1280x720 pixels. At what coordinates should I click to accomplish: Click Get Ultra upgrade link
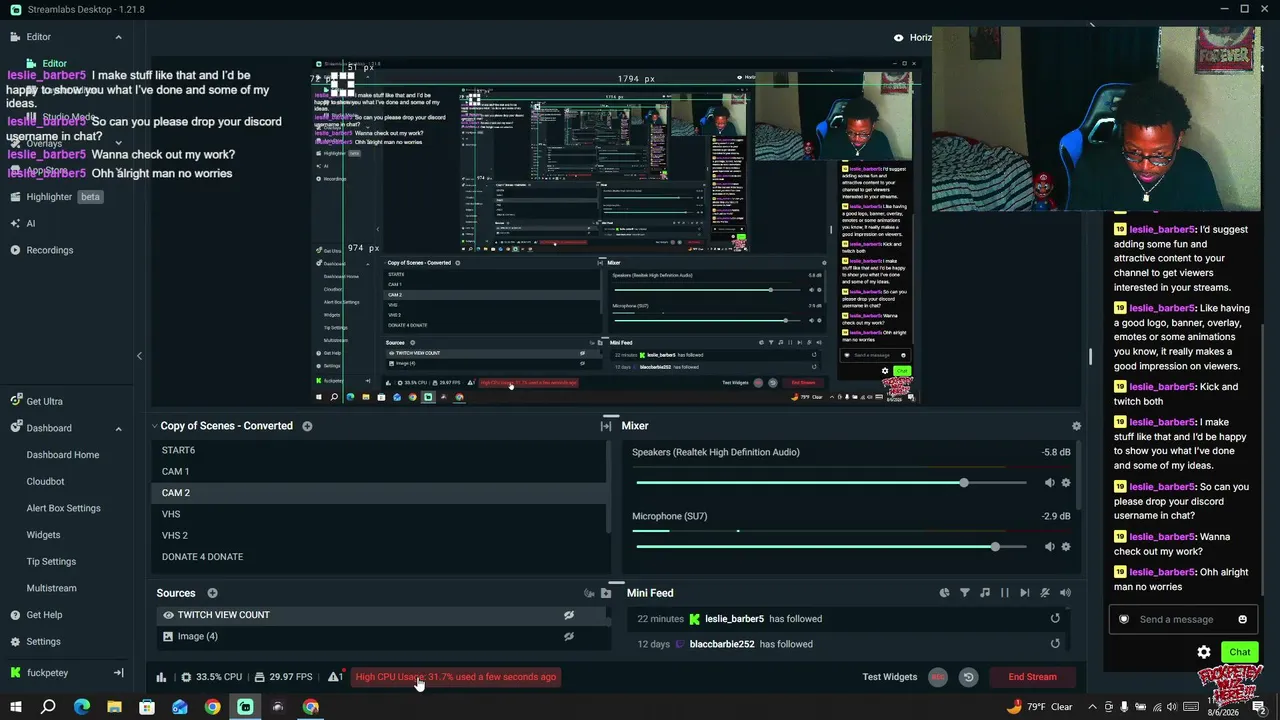pos(37,401)
